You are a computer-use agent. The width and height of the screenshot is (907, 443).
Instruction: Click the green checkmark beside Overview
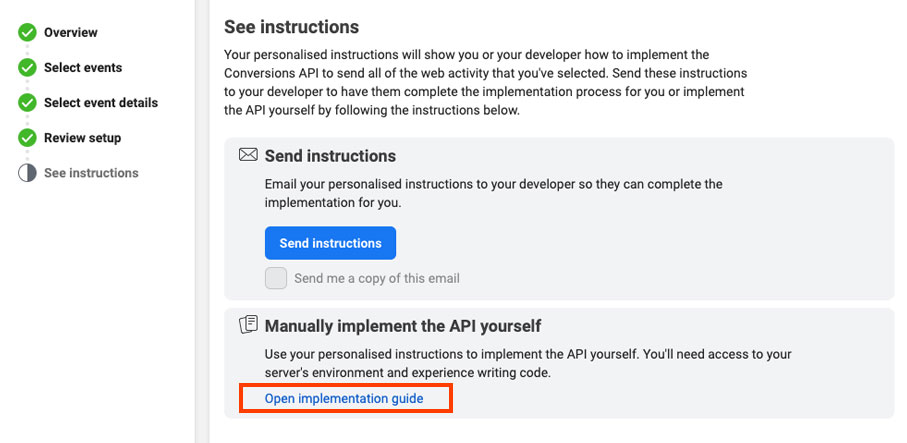[27, 32]
